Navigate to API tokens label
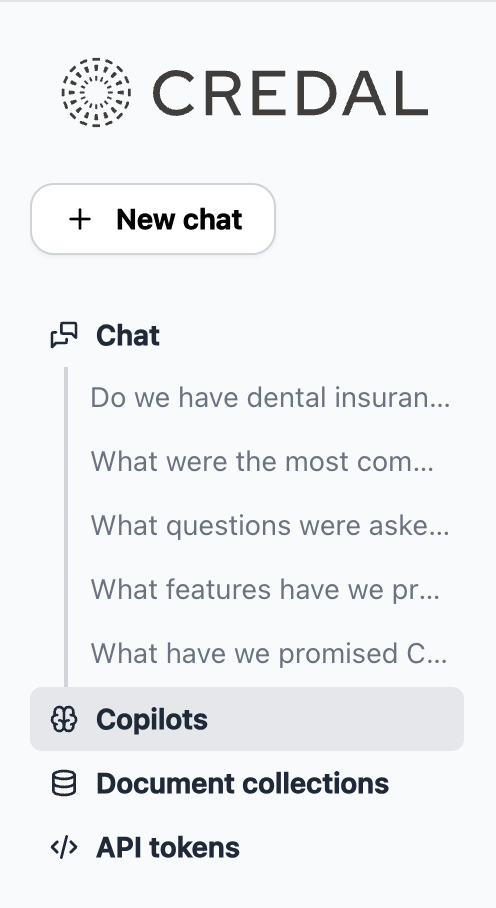The height and width of the screenshot is (908, 496). 168,847
